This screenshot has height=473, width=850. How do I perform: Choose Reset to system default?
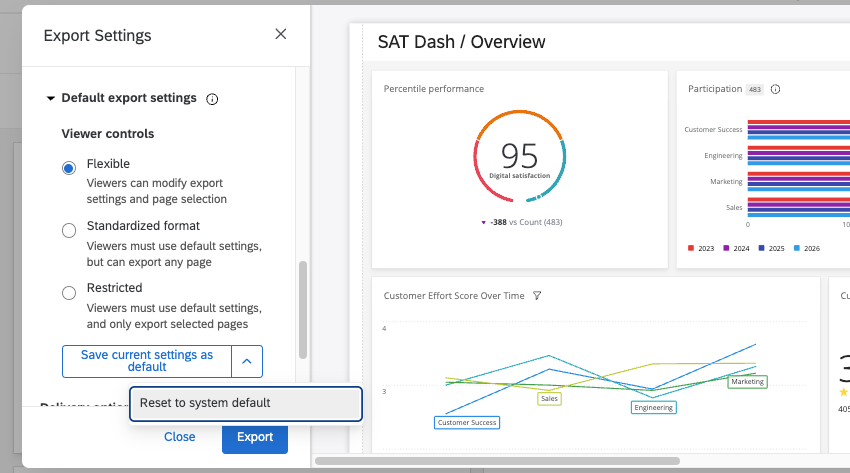pyautogui.click(x=246, y=403)
